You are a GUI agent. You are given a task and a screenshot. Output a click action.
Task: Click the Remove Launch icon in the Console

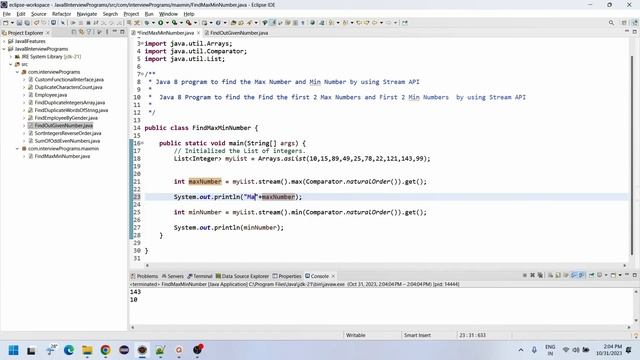click(532, 275)
